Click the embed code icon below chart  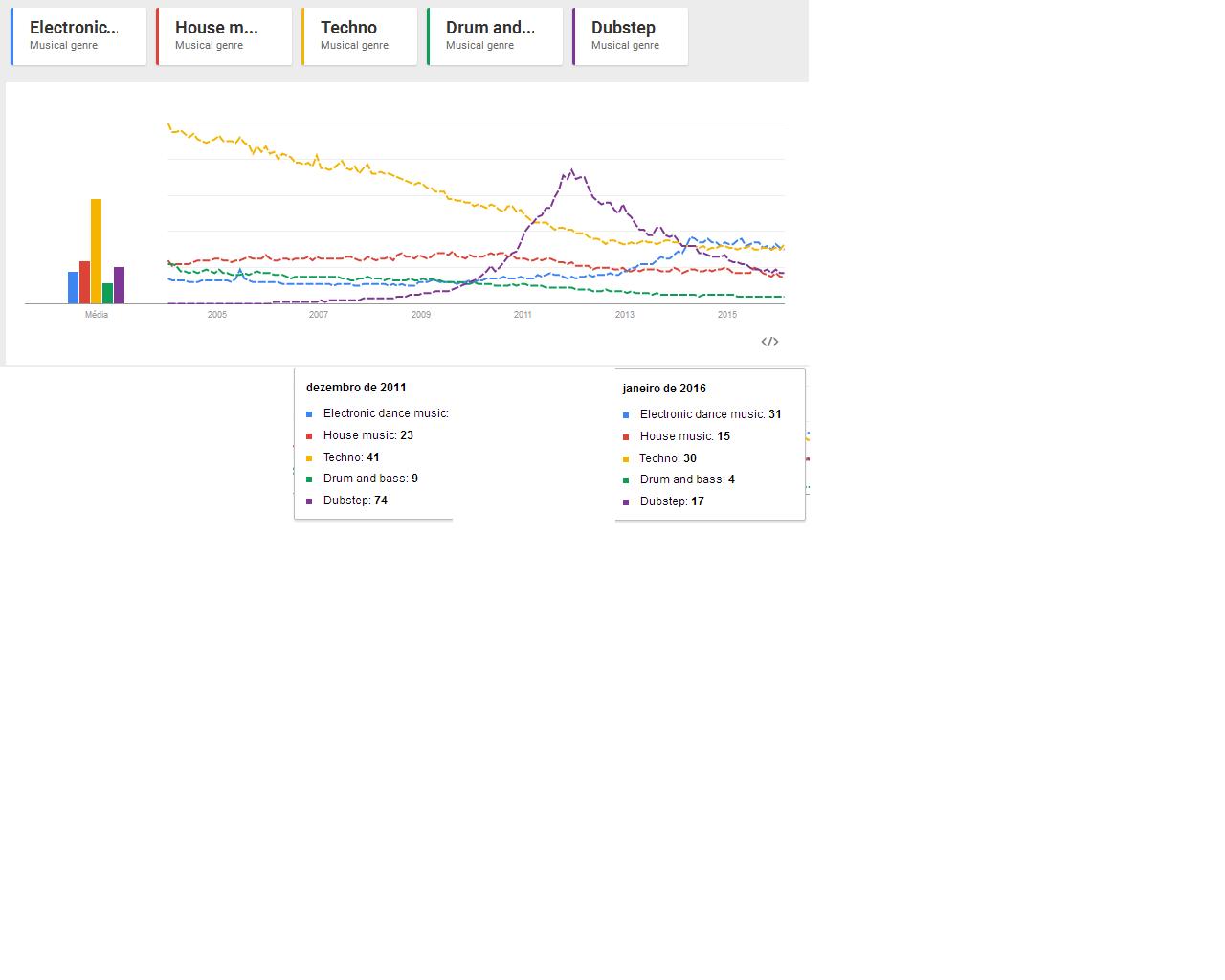click(x=769, y=342)
